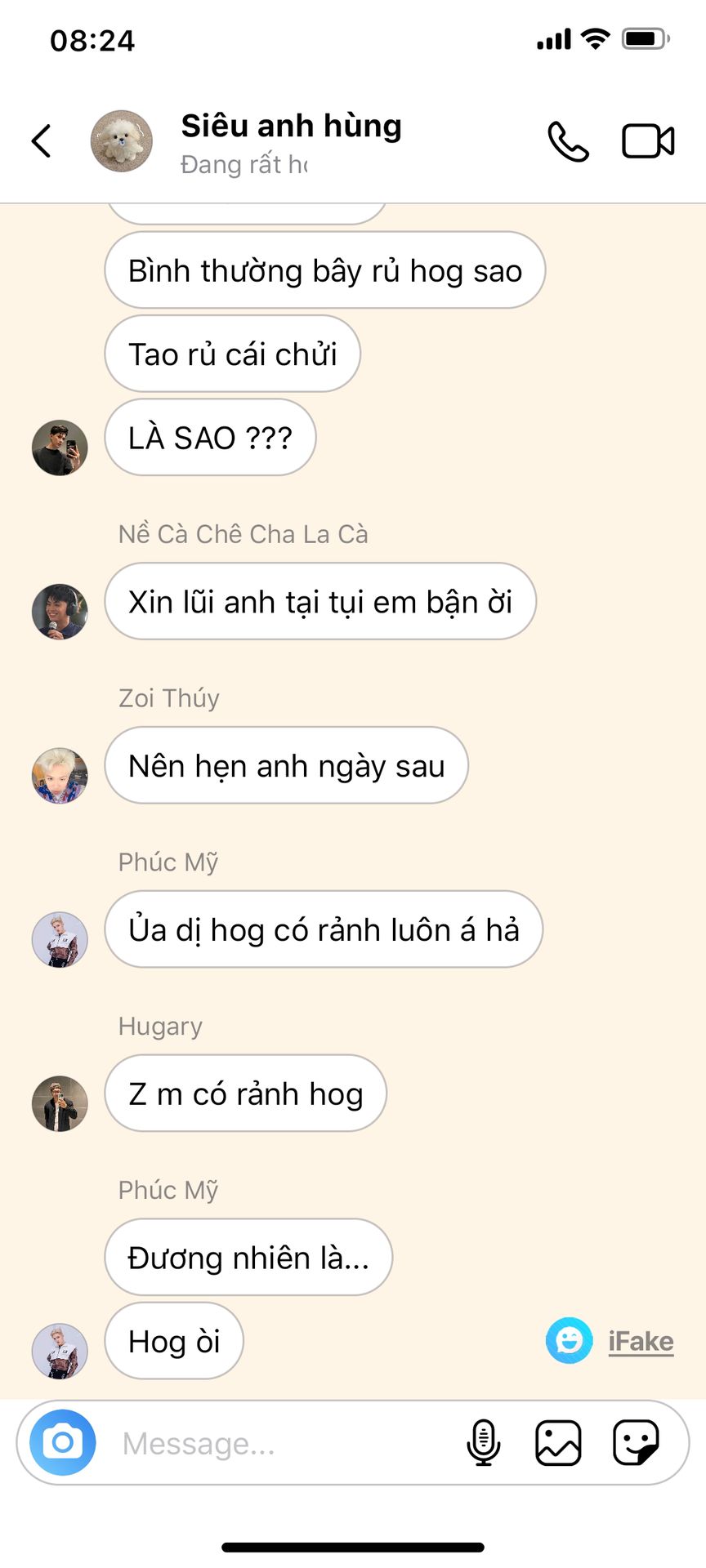Tap Hugary's profile avatar

(x=60, y=1104)
